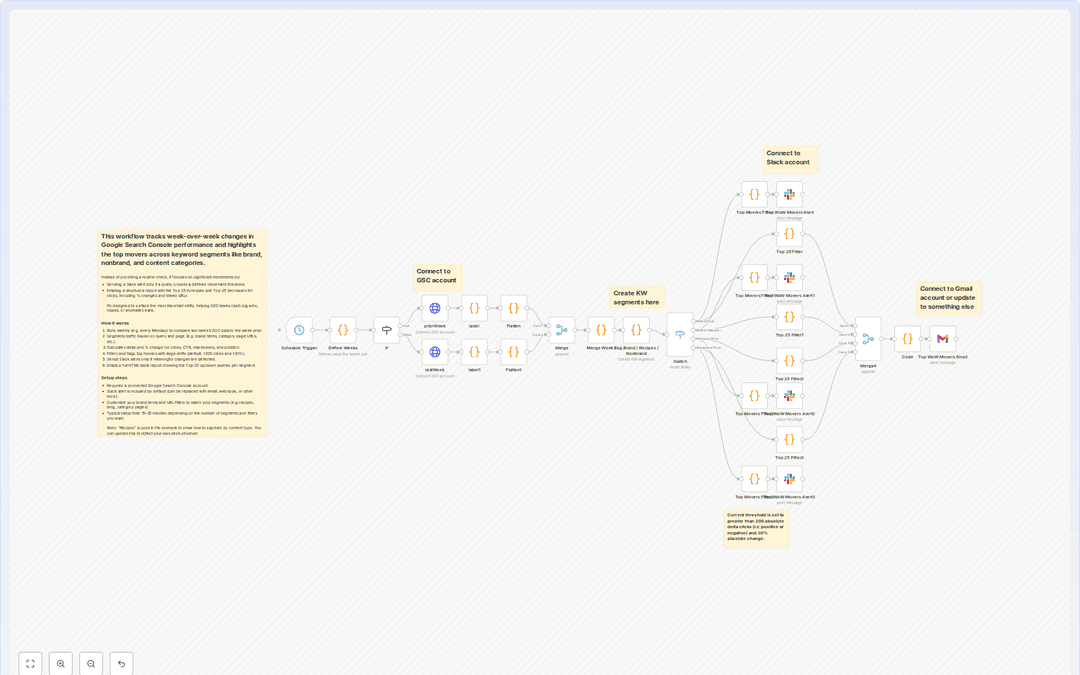Click the fit-to-screen button
Viewport: 1080px width, 675px height.
30,663
